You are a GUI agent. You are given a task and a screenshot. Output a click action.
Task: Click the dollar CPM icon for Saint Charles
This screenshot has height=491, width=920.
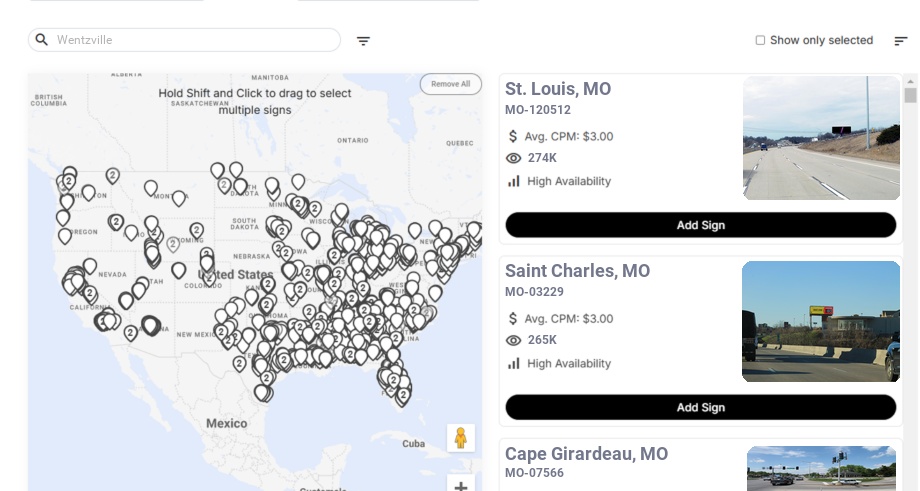[513, 319]
